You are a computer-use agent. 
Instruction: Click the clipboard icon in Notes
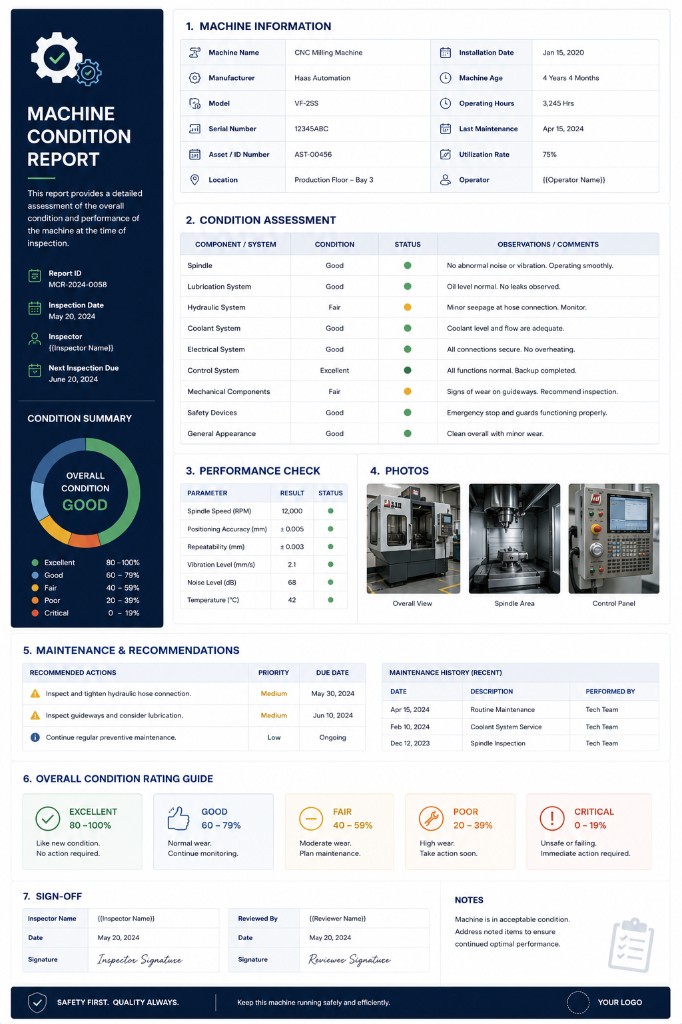[631, 946]
